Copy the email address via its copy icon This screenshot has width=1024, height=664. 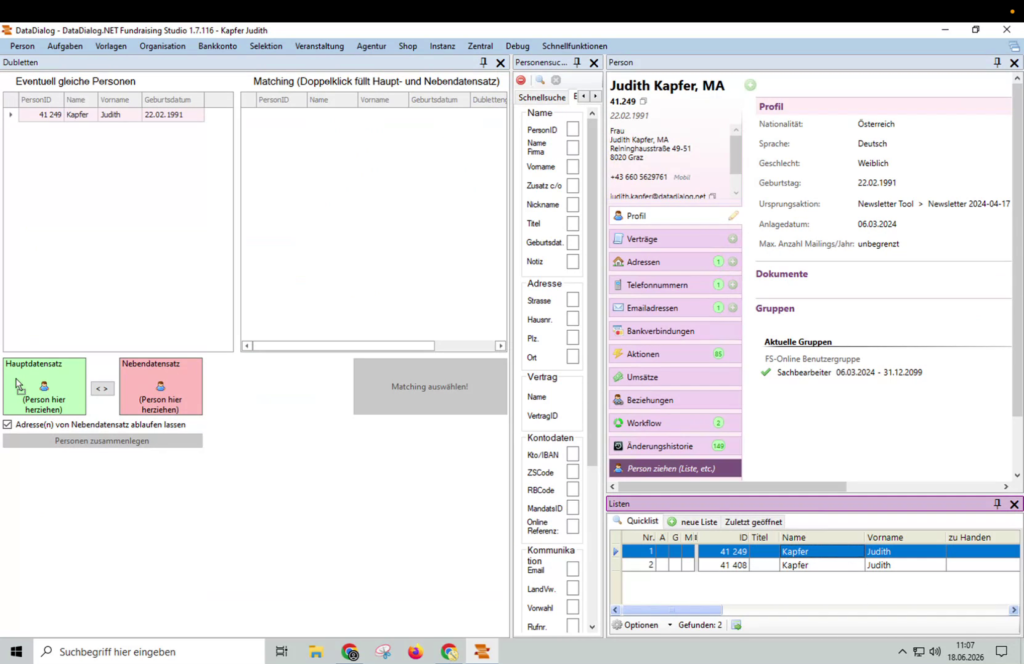[x=712, y=197]
